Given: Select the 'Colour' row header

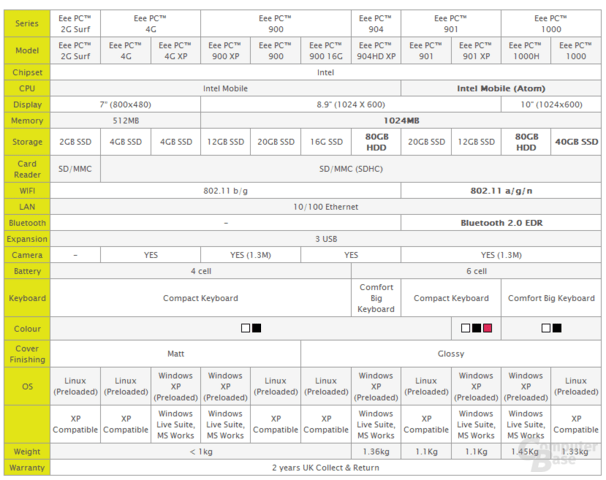Looking at the screenshot, I should click(x=27, y=329).
